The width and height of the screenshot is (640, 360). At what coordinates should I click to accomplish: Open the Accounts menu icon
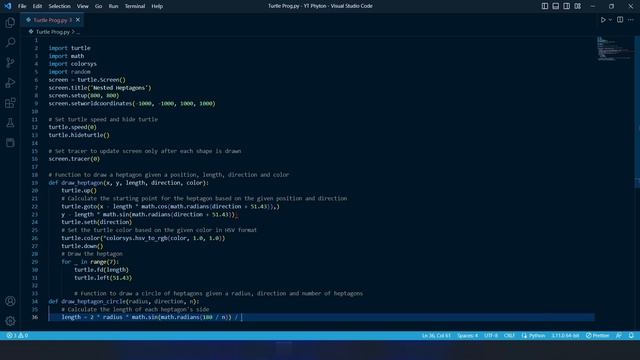[x=10, y=301]
